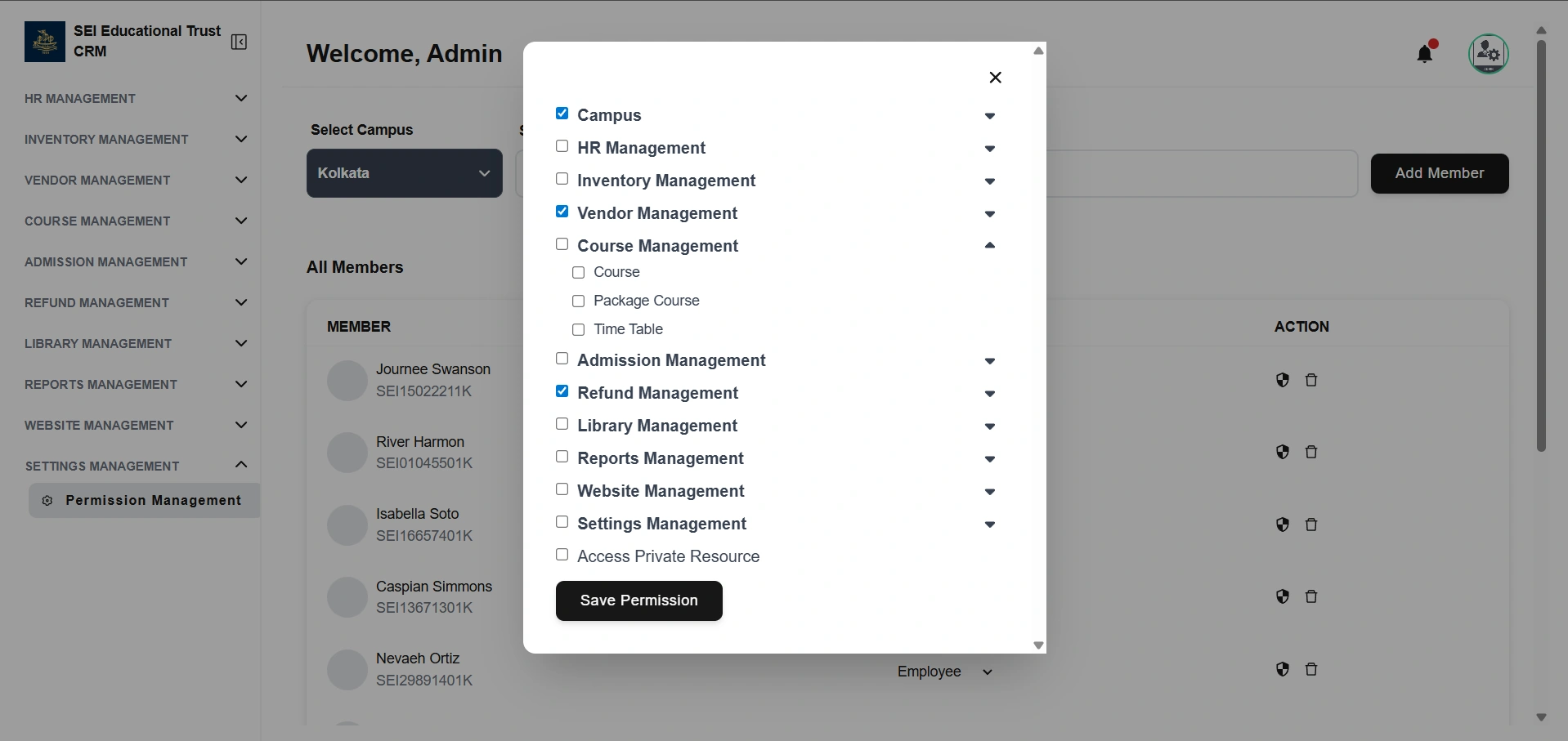1568x741 pixels.
Task: Delete Caspian Simmons using the trash icon
Action: point(1311,597)
